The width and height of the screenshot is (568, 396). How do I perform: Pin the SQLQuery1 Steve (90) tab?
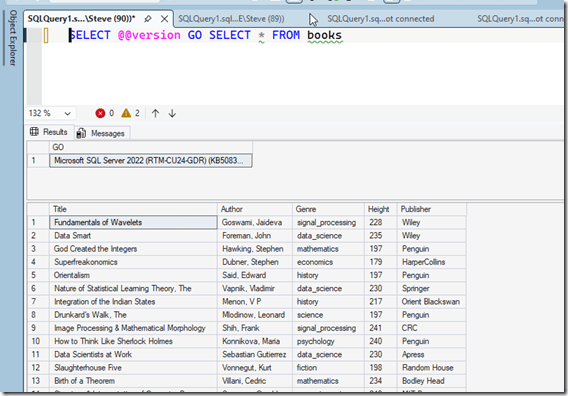(x=147, y=19)
